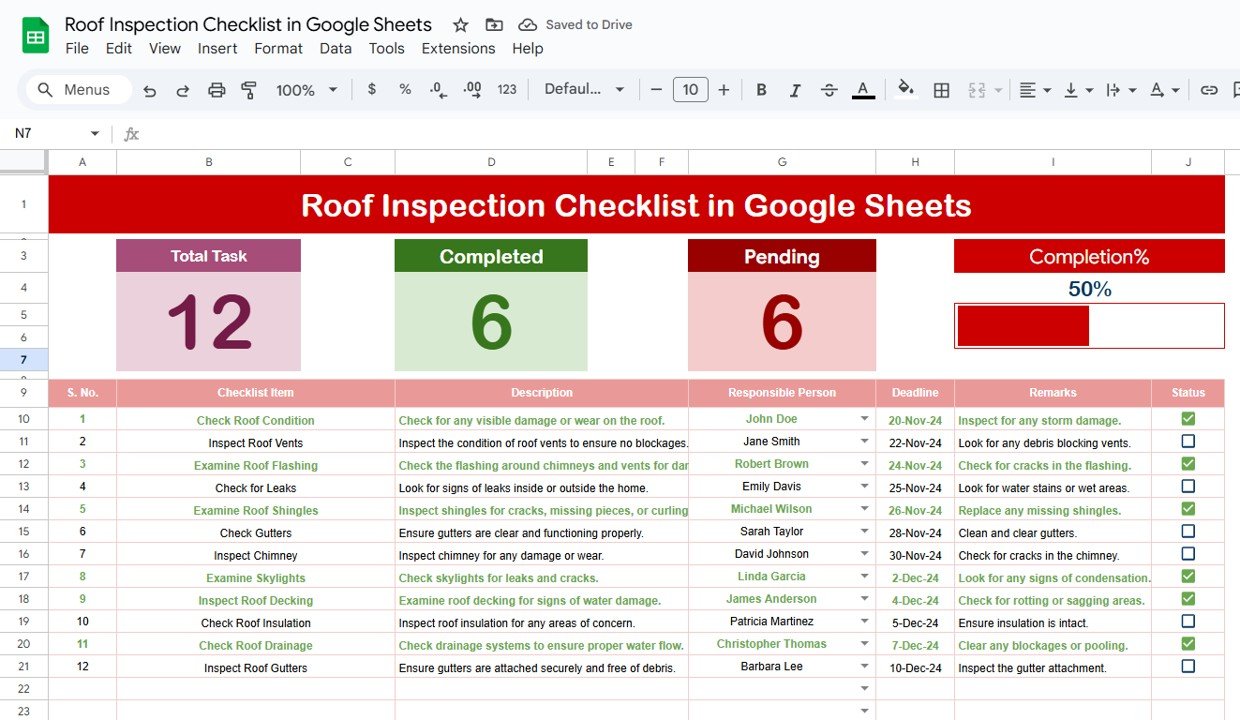Viewport: 1240px width, 720px height.
Task: Open the name box dropdown arrow
Action: tap(95, 133)
